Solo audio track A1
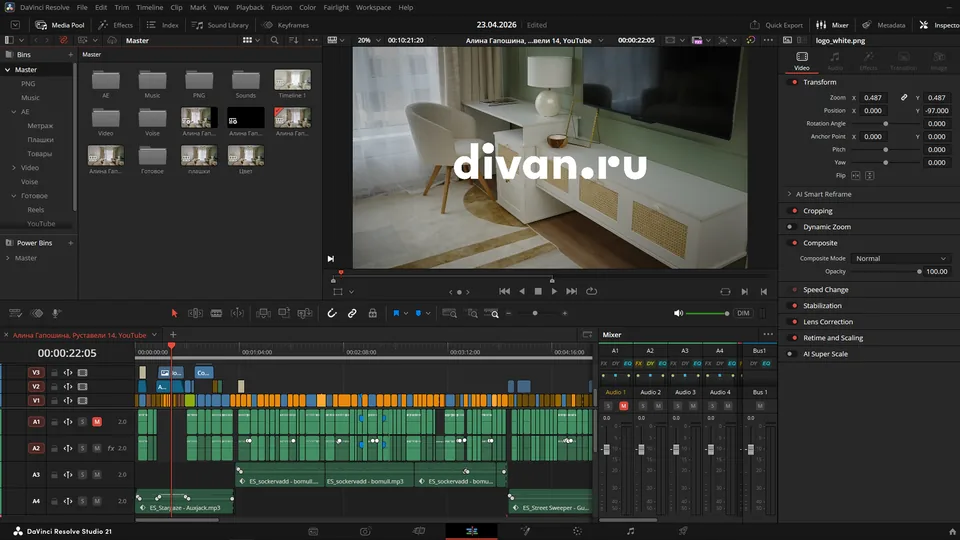 [x=83, y=422]
